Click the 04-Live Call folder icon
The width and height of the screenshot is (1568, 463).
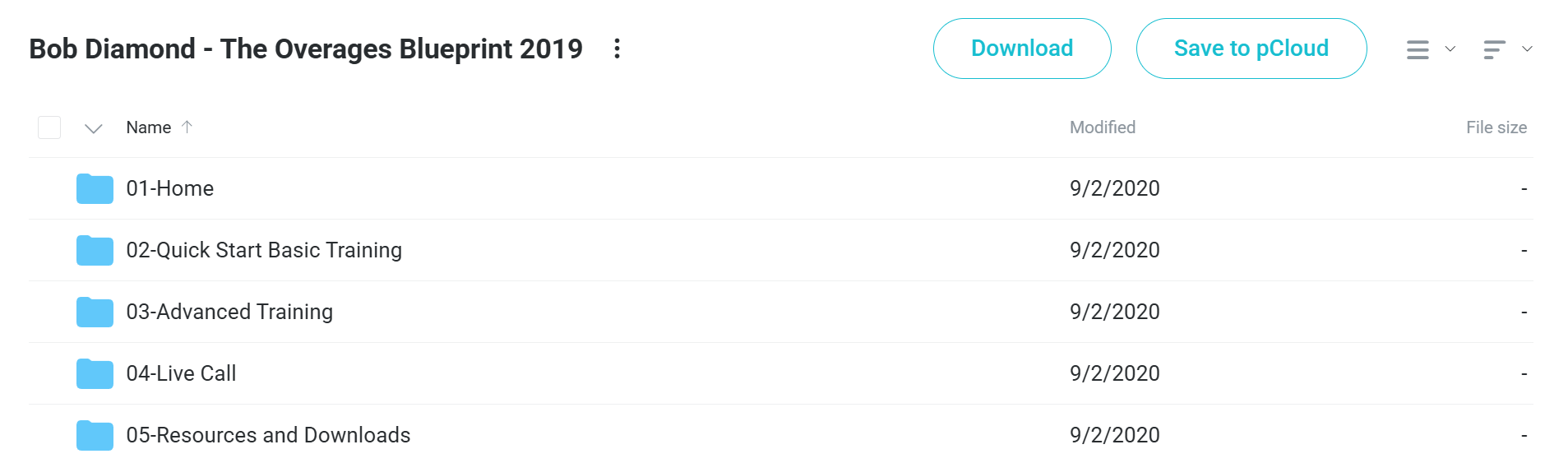95,373
